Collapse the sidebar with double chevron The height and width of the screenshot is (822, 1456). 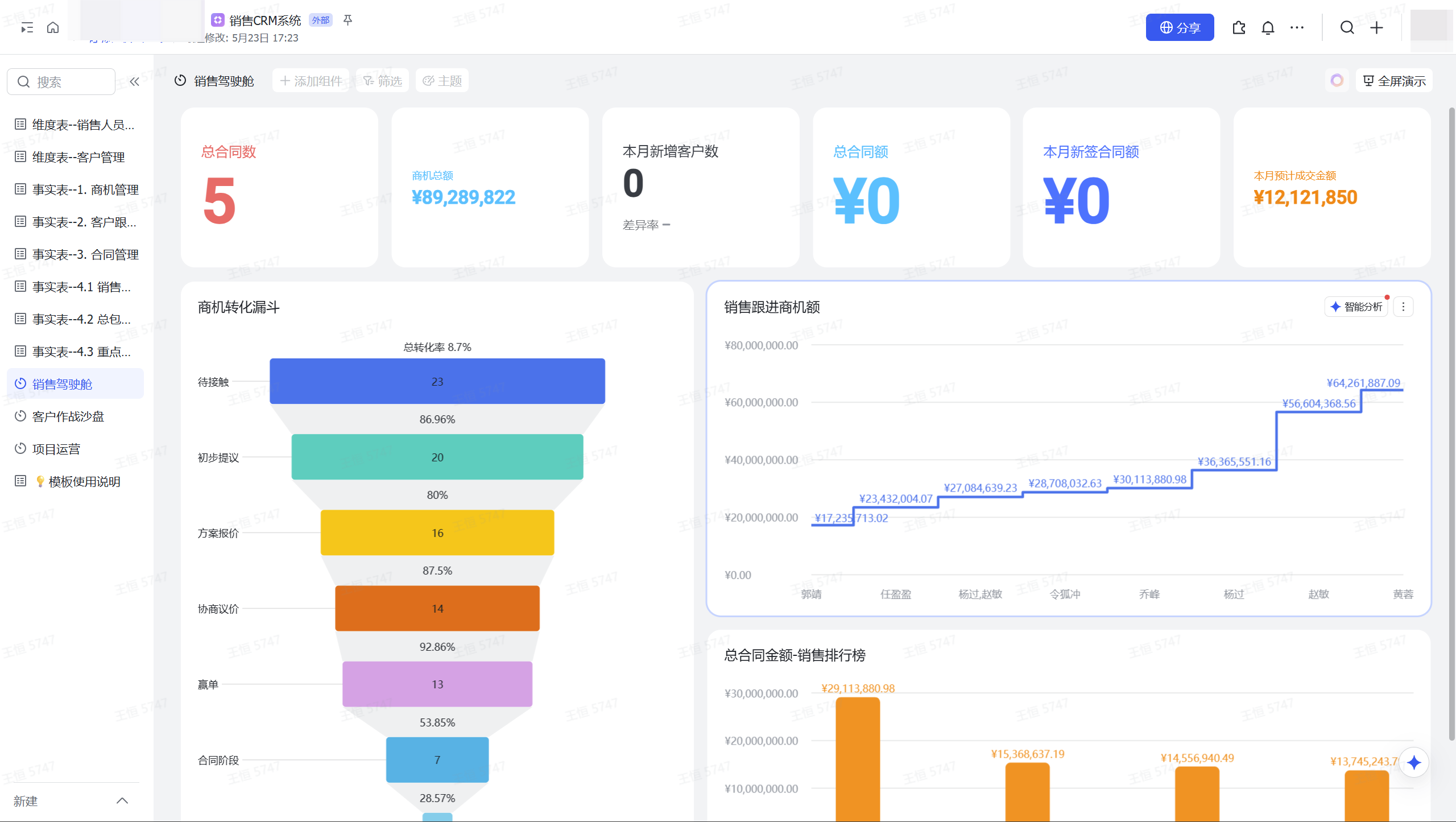(134, 81)
